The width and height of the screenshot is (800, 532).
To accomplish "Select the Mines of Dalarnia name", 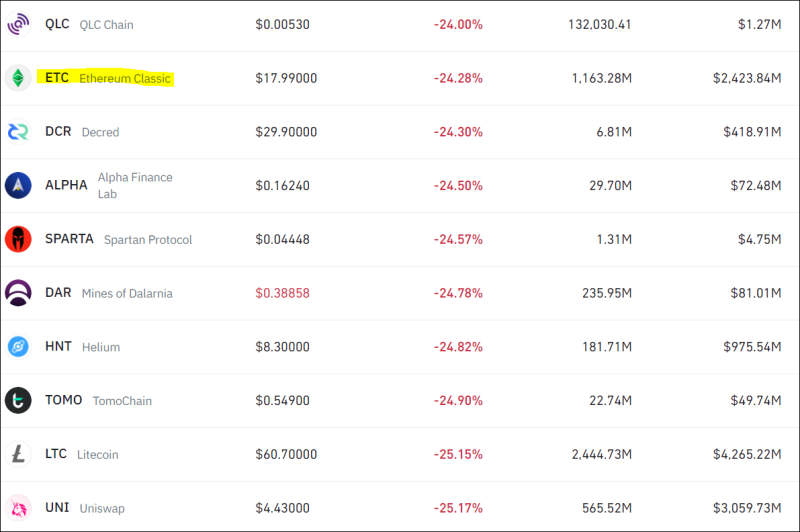I will [x=127, y=293].
